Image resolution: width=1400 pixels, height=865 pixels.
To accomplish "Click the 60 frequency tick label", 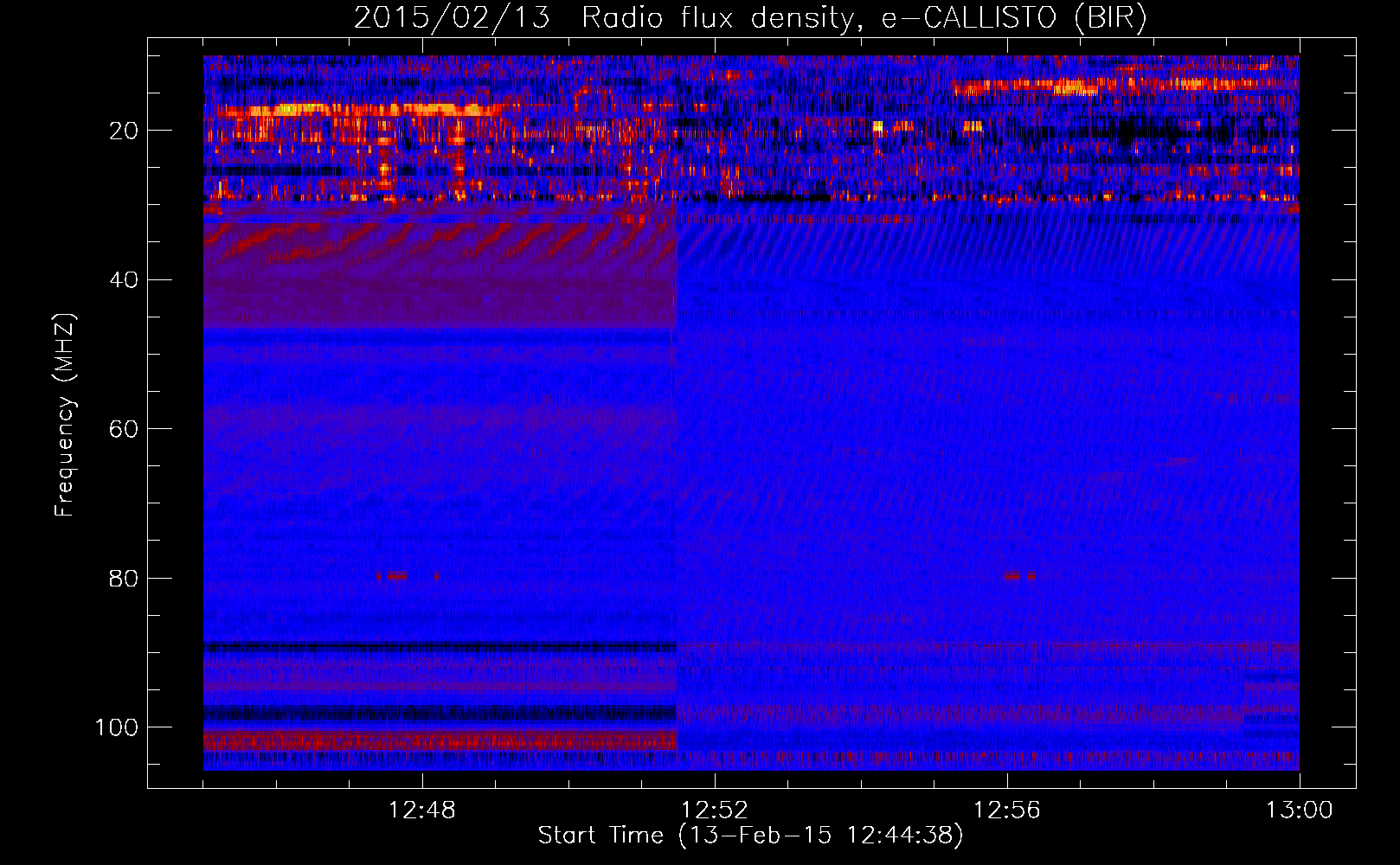I will (124, 429).
